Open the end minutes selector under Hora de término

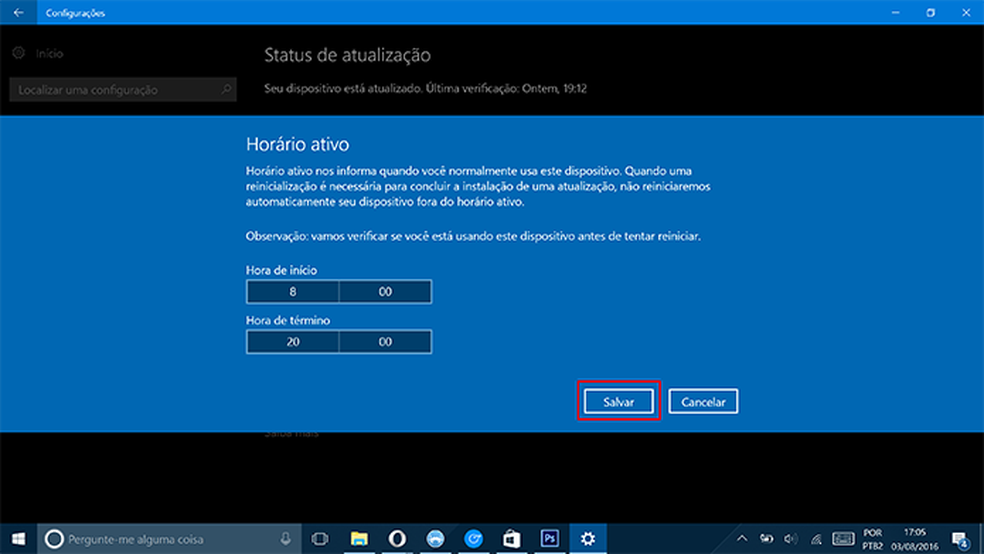pyautogui.click(x=385, y=342)
